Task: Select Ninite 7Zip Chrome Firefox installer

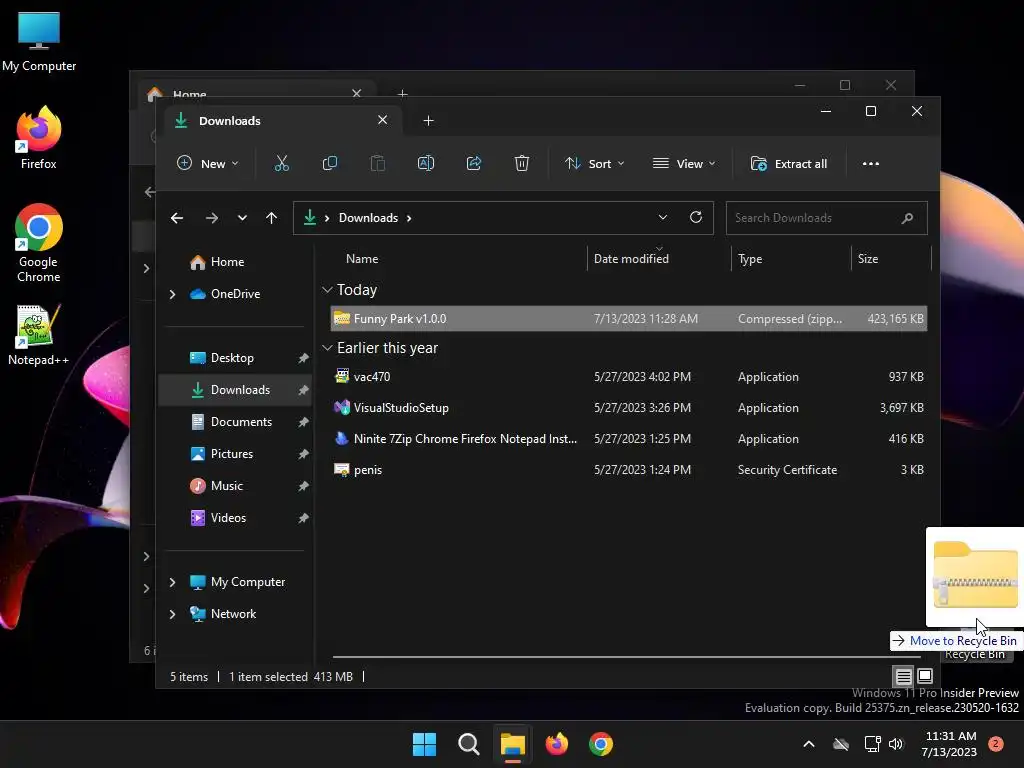Action: (x=629, y=439)
